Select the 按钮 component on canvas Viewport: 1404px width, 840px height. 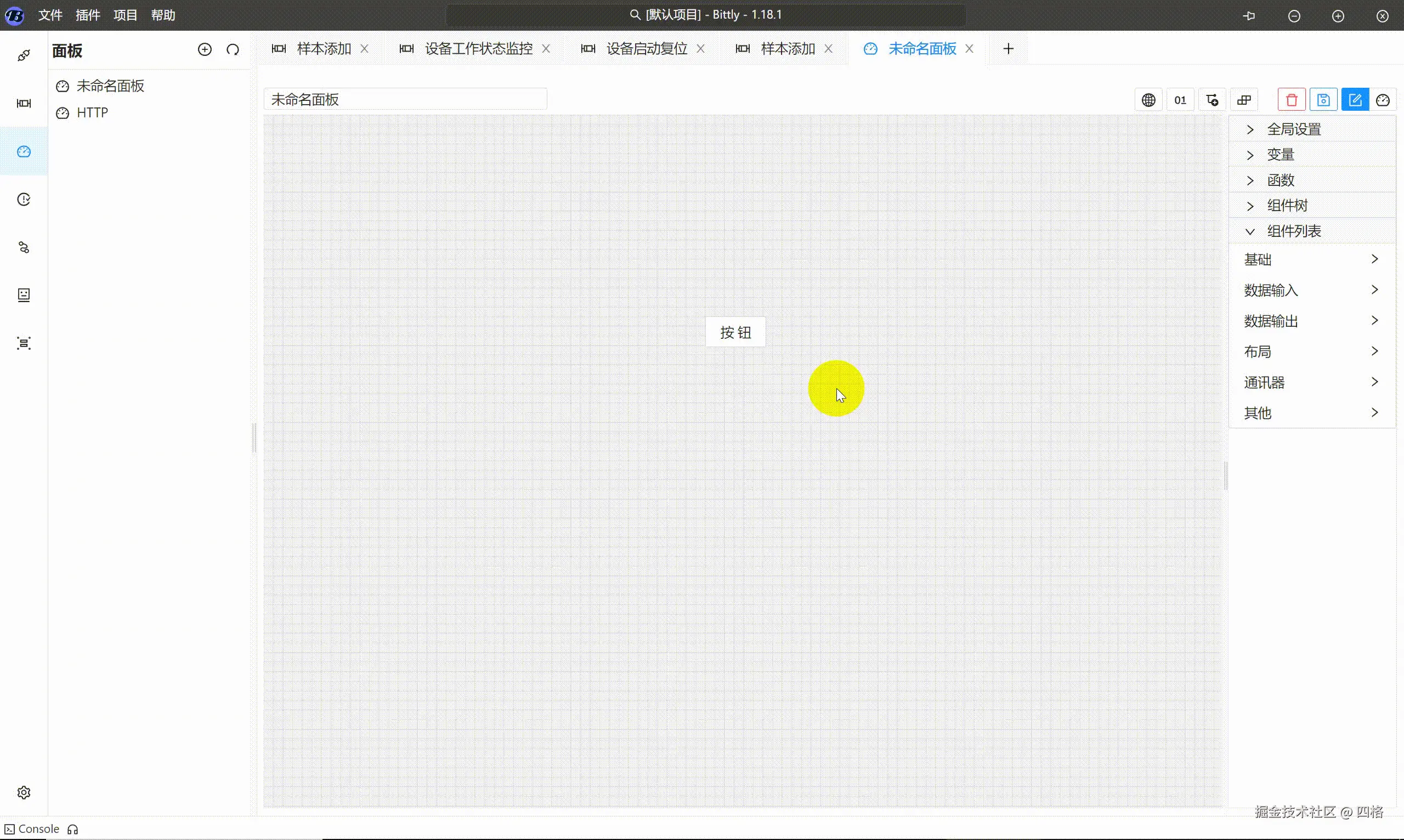tap(735, 332)
